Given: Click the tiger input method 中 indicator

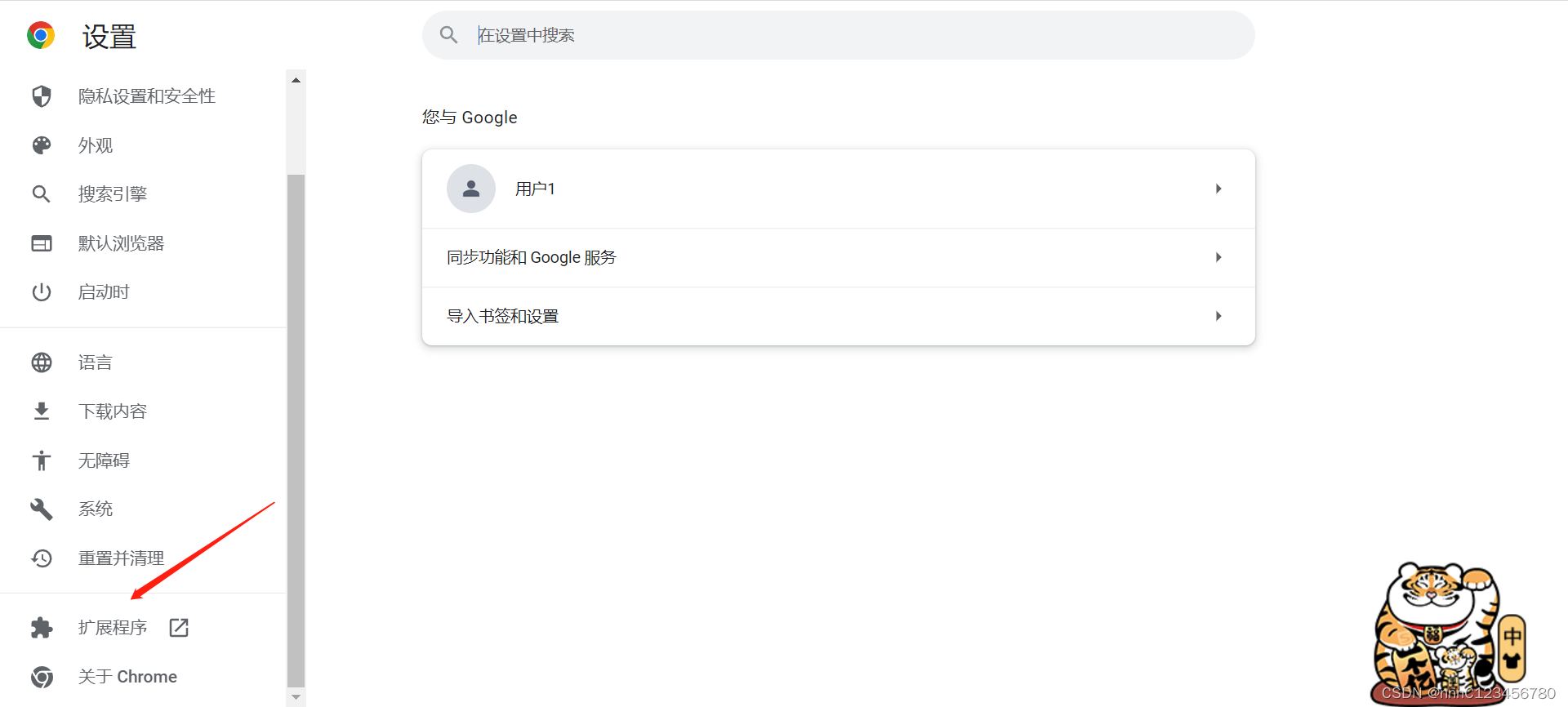Looking at the screenshot, I should tap(1512, 636).
